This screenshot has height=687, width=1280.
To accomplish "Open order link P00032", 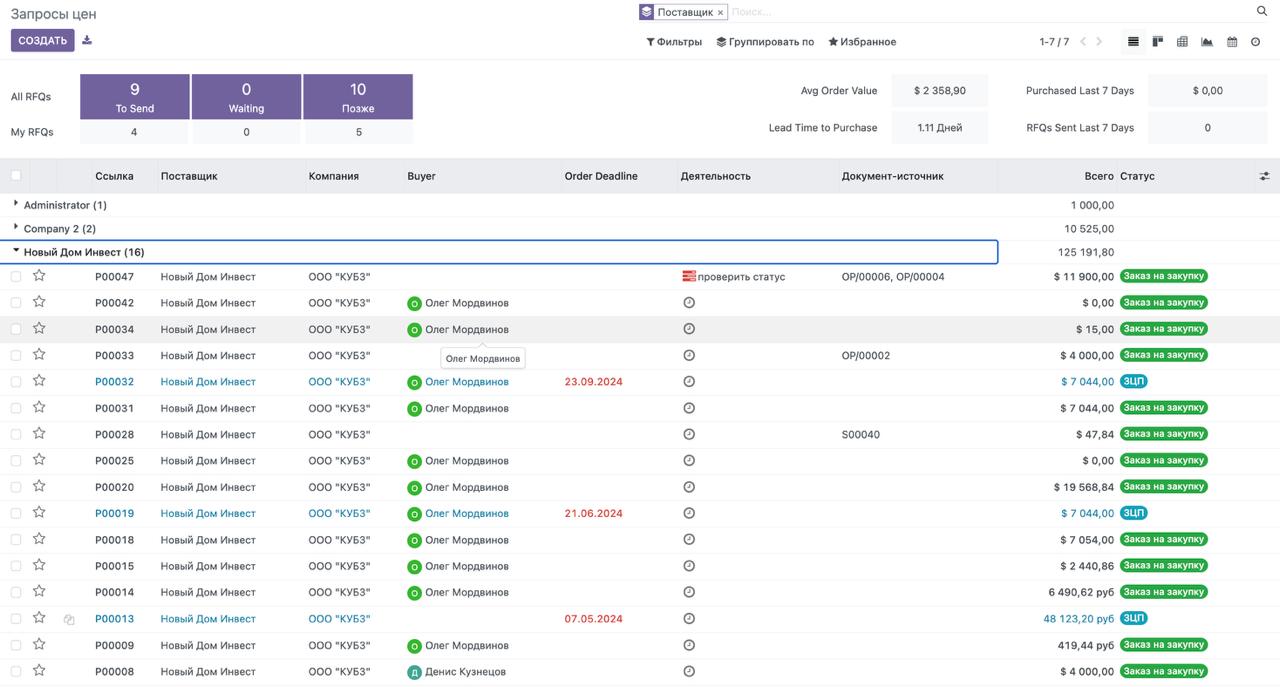I will tap(114, 382).
